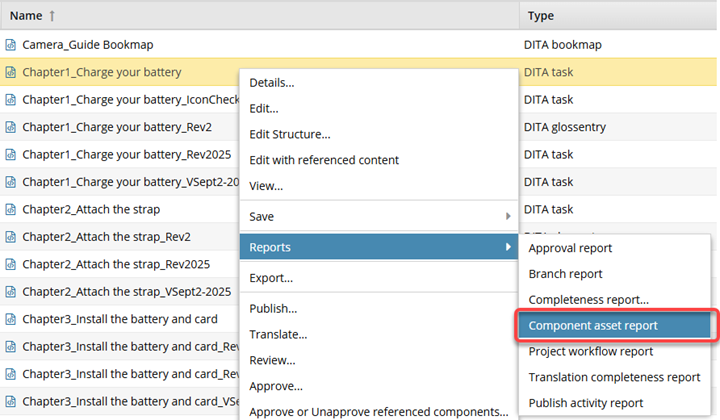Expand the Reports submenu arrow

tap(508, 247)
